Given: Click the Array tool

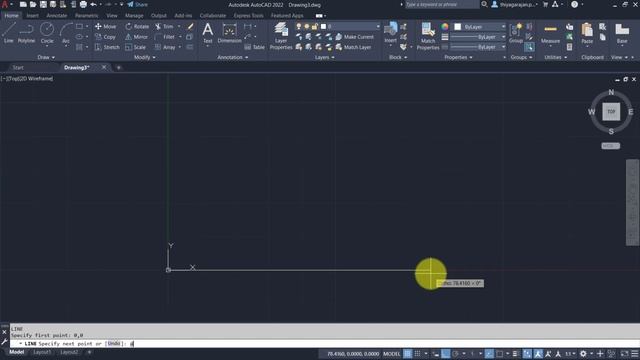Looking at the screenshot, I should coord(165,47).
